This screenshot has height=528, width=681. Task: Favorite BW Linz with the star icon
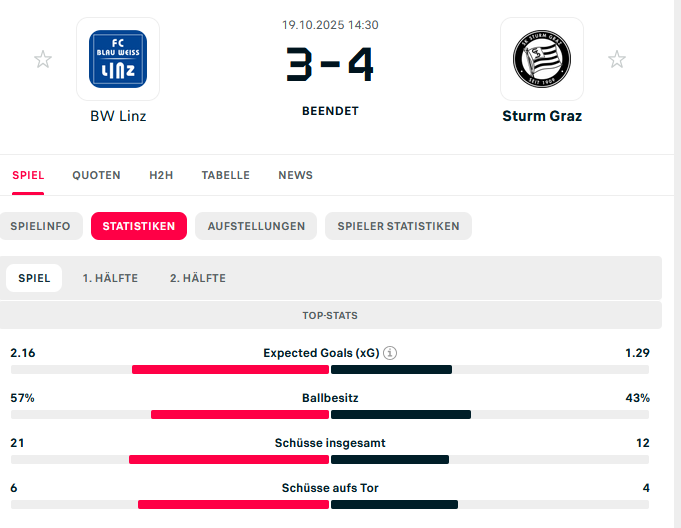click(x=43, y=60)
